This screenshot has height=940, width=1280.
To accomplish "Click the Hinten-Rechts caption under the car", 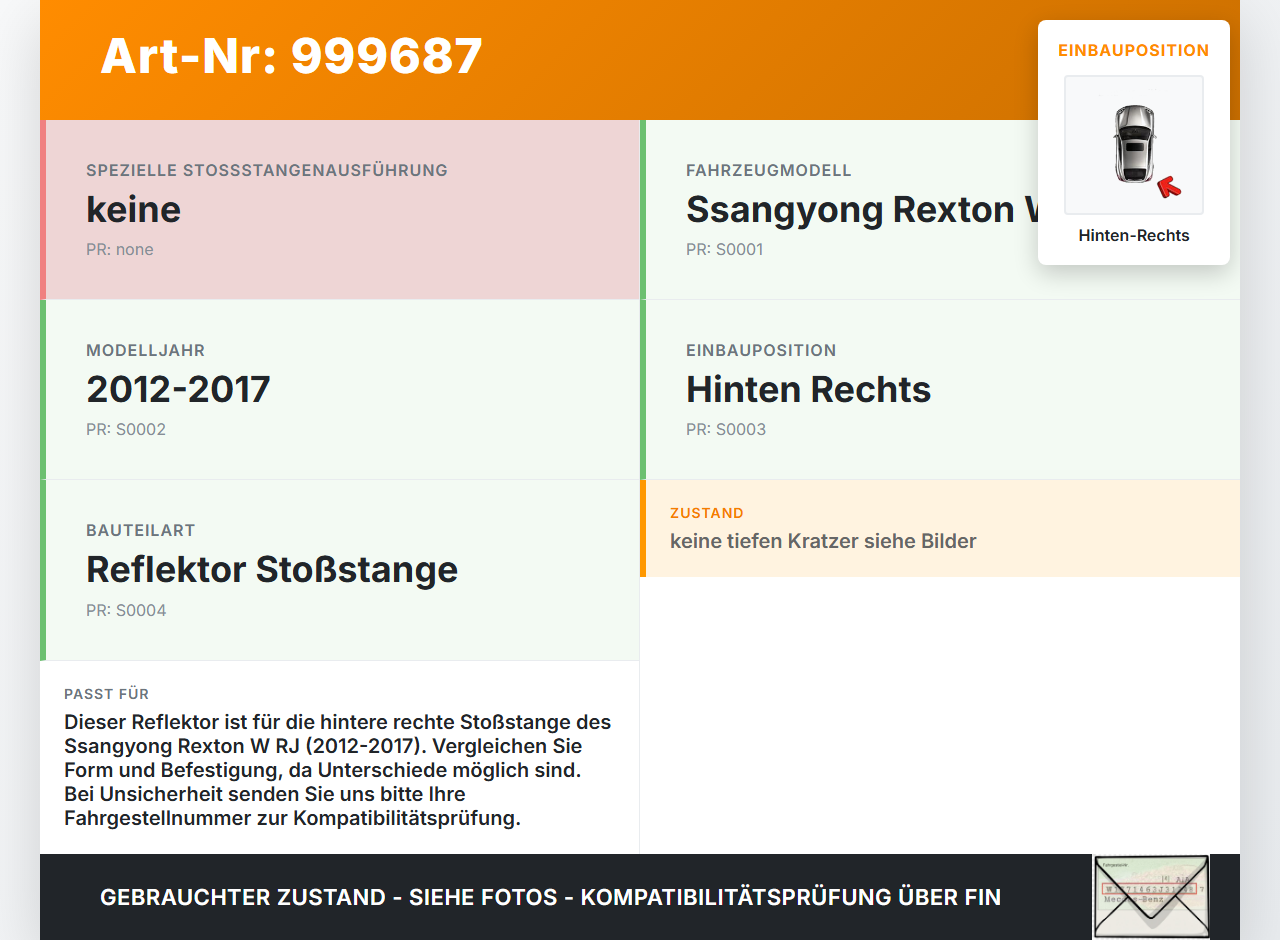I will click(1134, 236).
